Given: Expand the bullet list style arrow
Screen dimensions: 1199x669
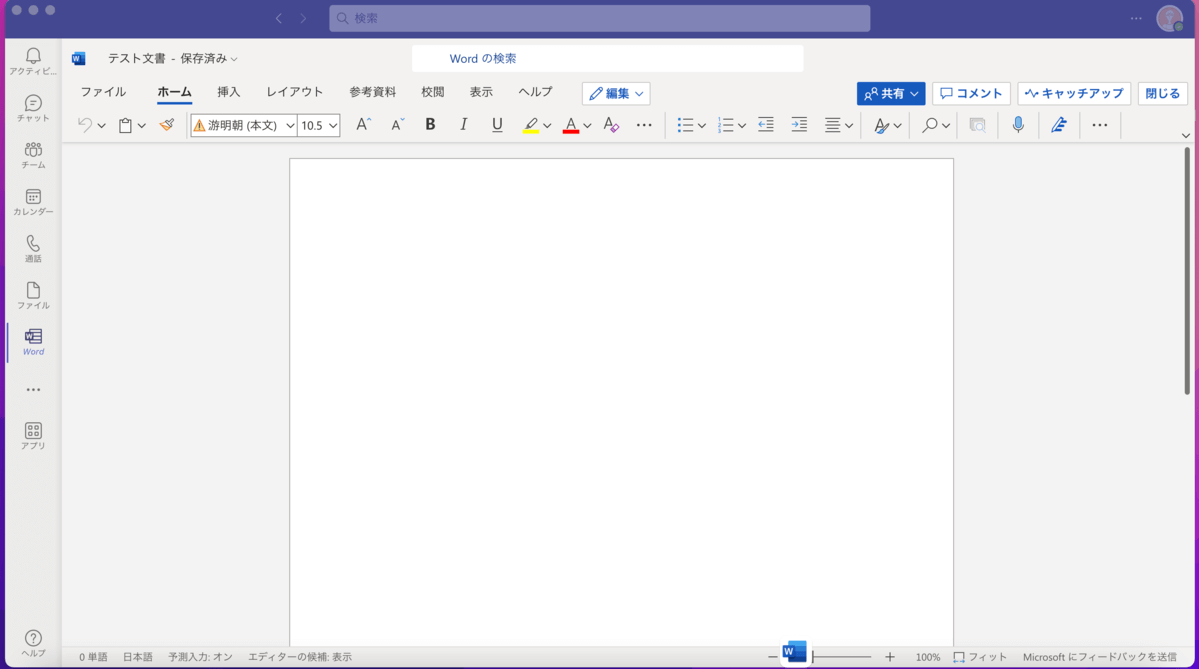Looking at the screenshot, I should pyautogui.click(x=701, y=125).
